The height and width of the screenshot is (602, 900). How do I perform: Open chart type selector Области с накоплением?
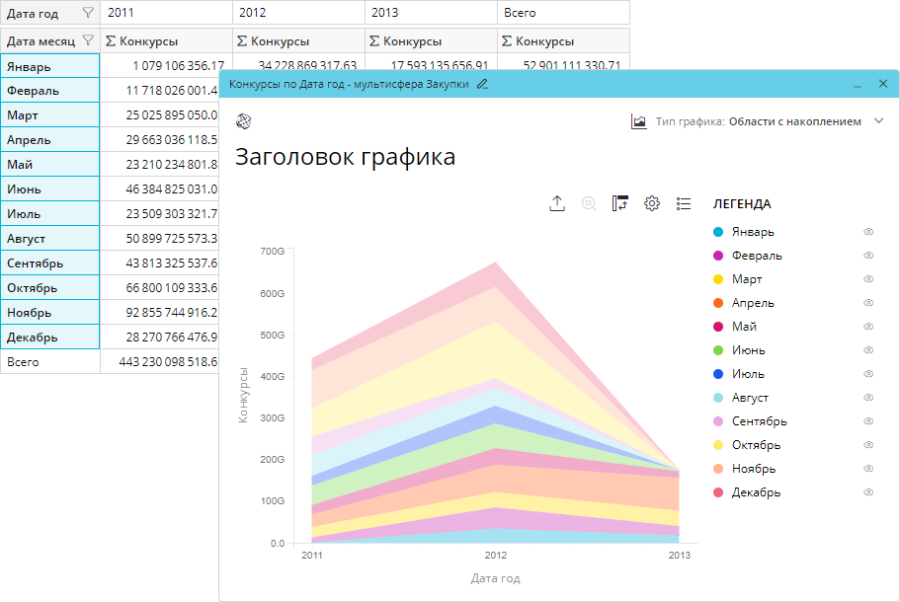[794, 121]
